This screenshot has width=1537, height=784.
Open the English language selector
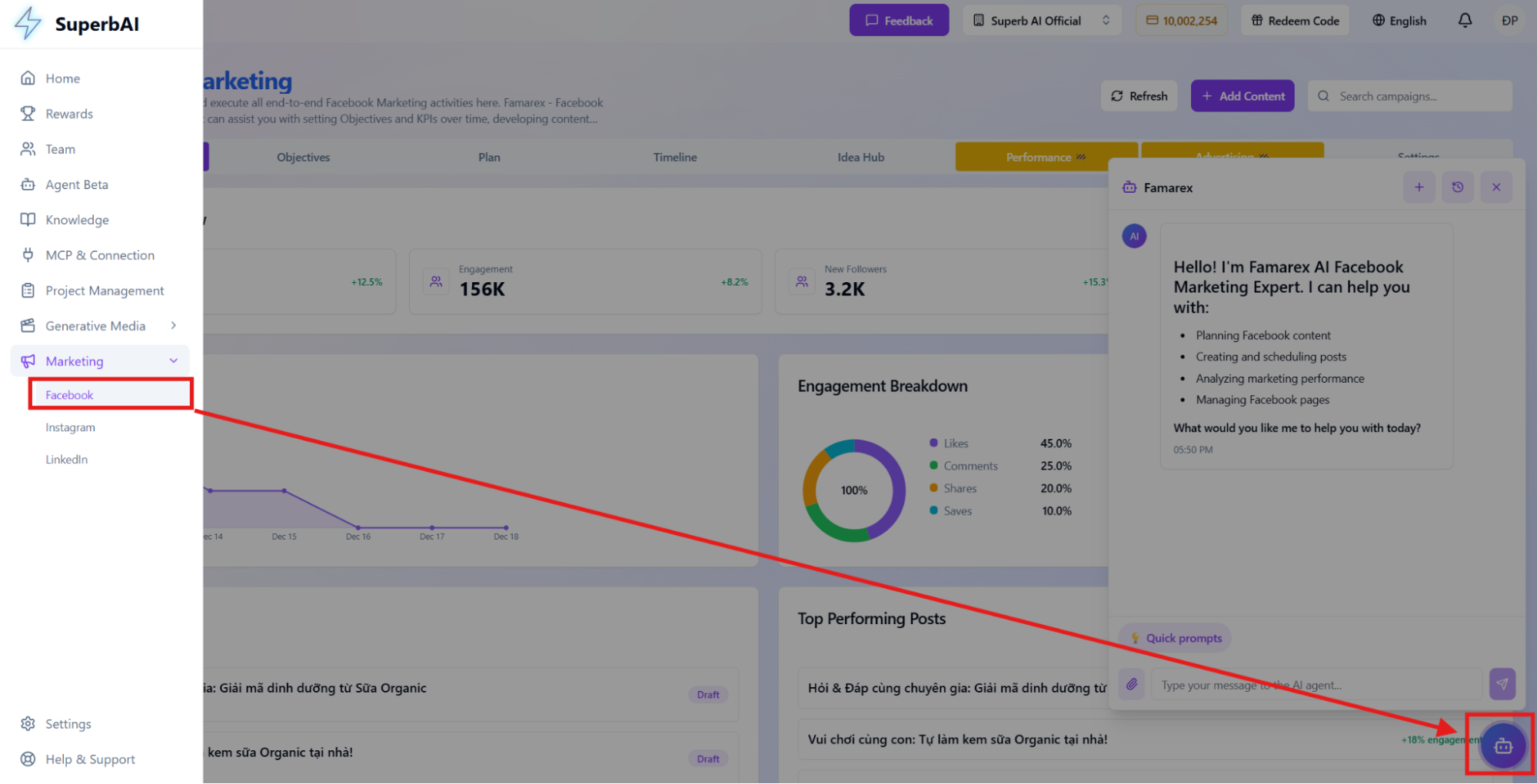pos(1399,20)
